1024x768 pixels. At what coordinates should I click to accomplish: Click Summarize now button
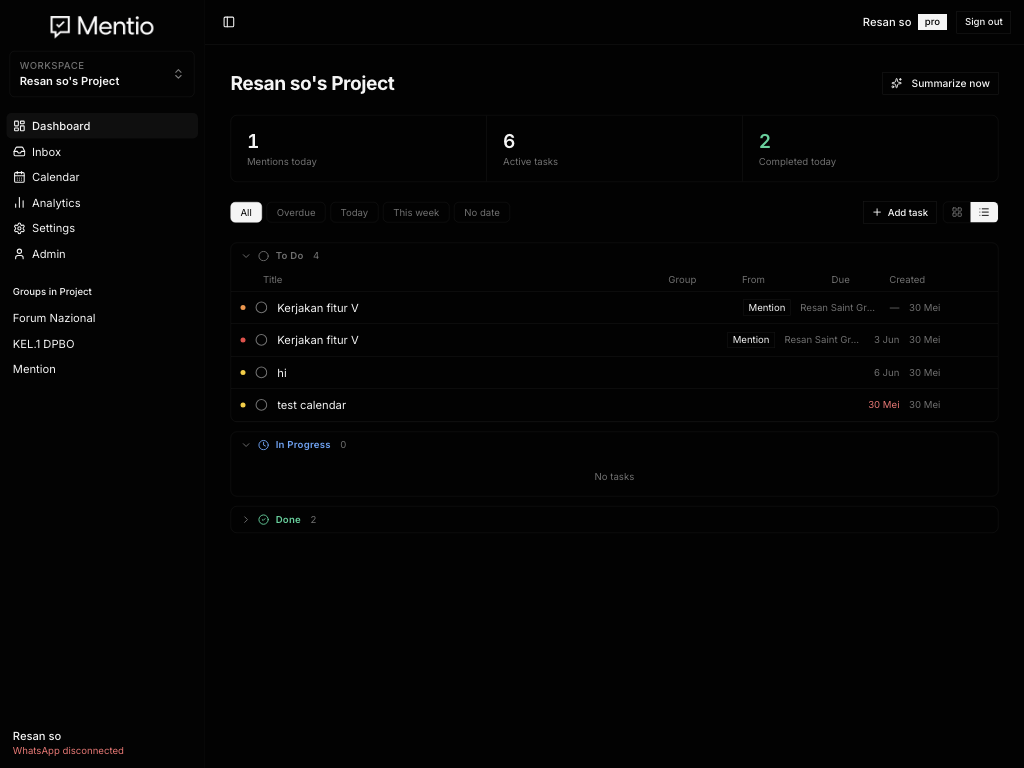940,84
